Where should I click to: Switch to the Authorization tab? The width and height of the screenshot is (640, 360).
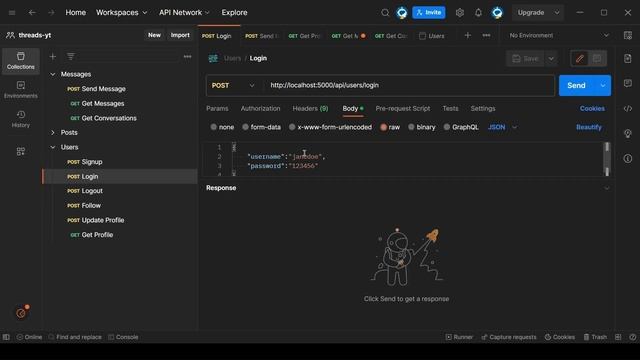point(260,109)
